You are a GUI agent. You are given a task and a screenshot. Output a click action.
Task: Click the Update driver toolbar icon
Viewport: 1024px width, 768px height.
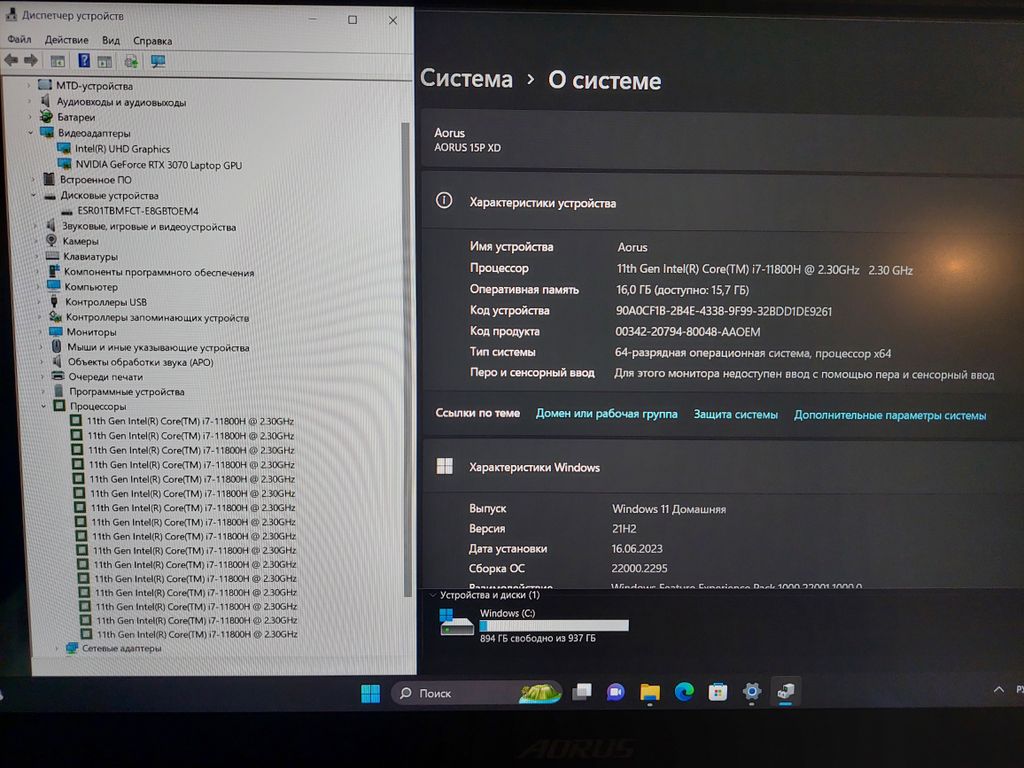point(131,61)
